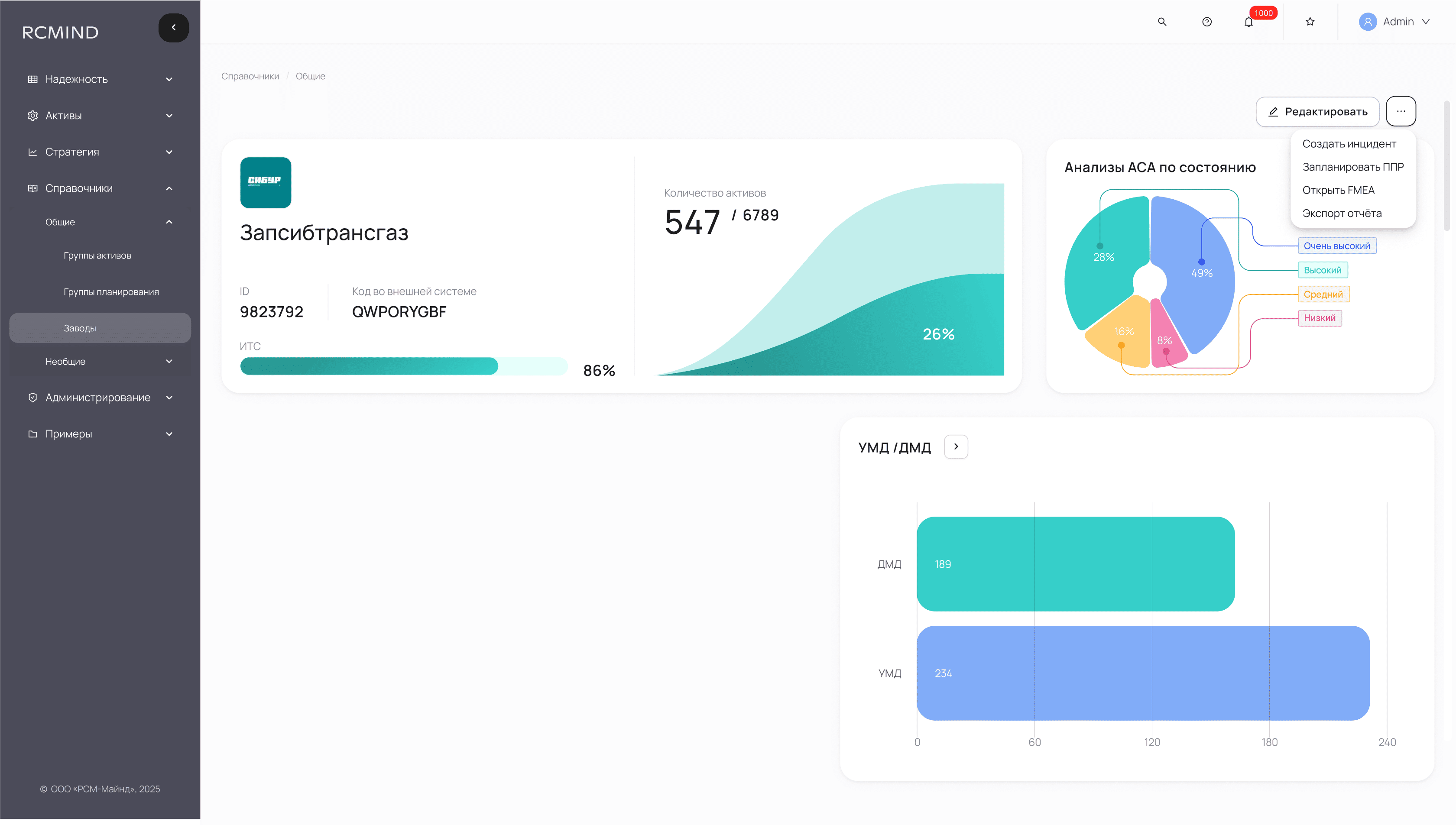Select Открыть FMEA from popup menu
Viewport: 1456px width, 825px height.
pyautogui.click(x=1338, y=191)
